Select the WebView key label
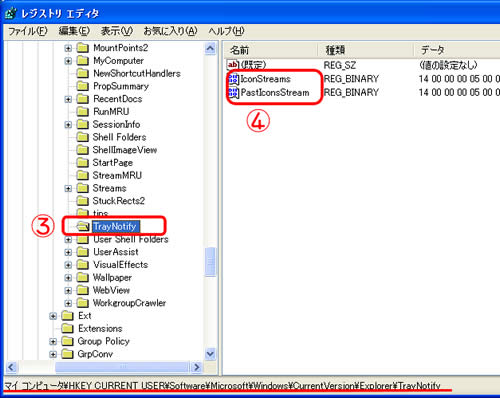500x398 pixels. pyautogui.click(x=111, y=290)
